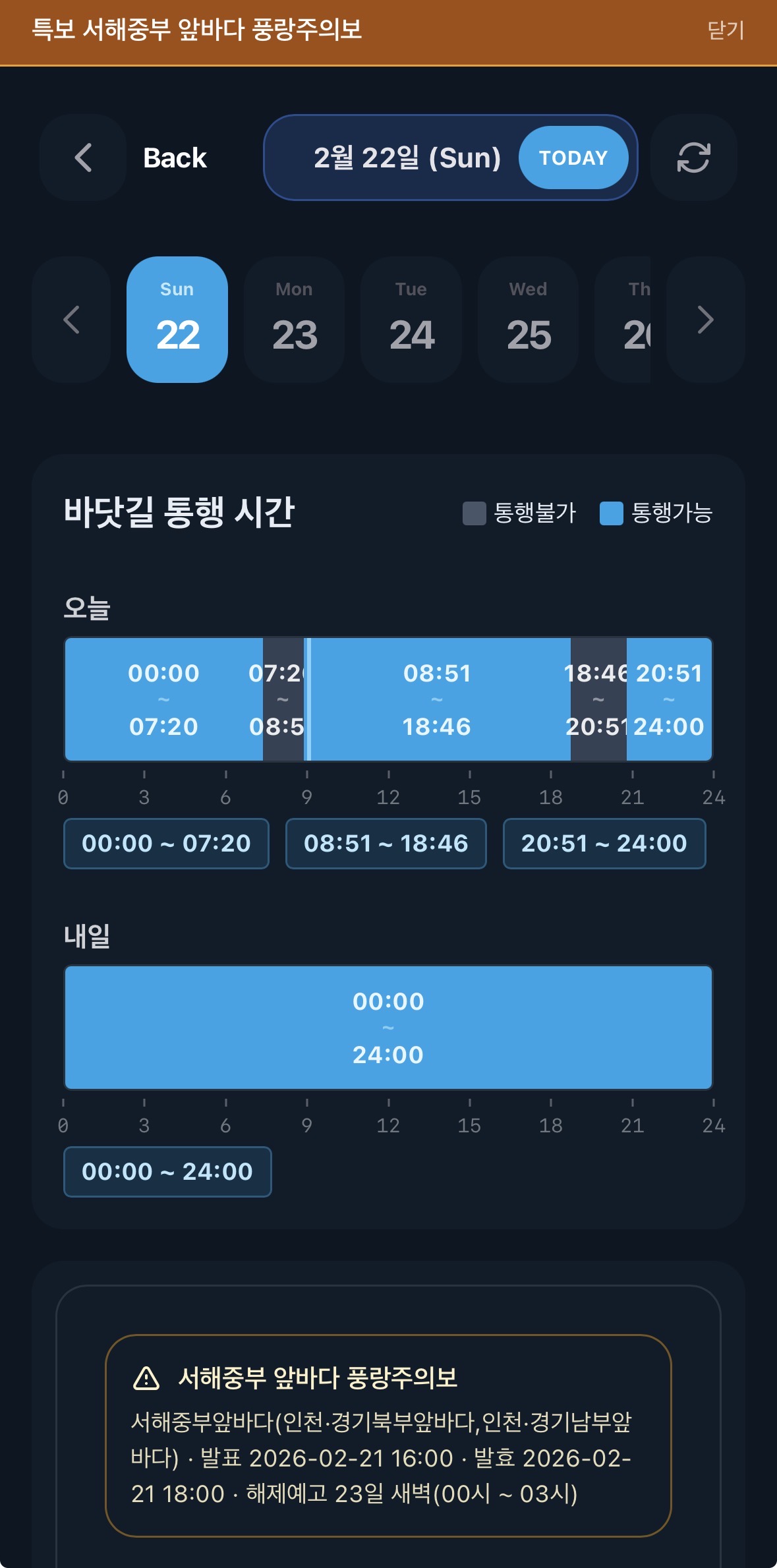Image resolution: width=777 pixels, height=1568 pixels.
Task: Expand earlier dates with the left carousel chevron
Action: (71, 319)
